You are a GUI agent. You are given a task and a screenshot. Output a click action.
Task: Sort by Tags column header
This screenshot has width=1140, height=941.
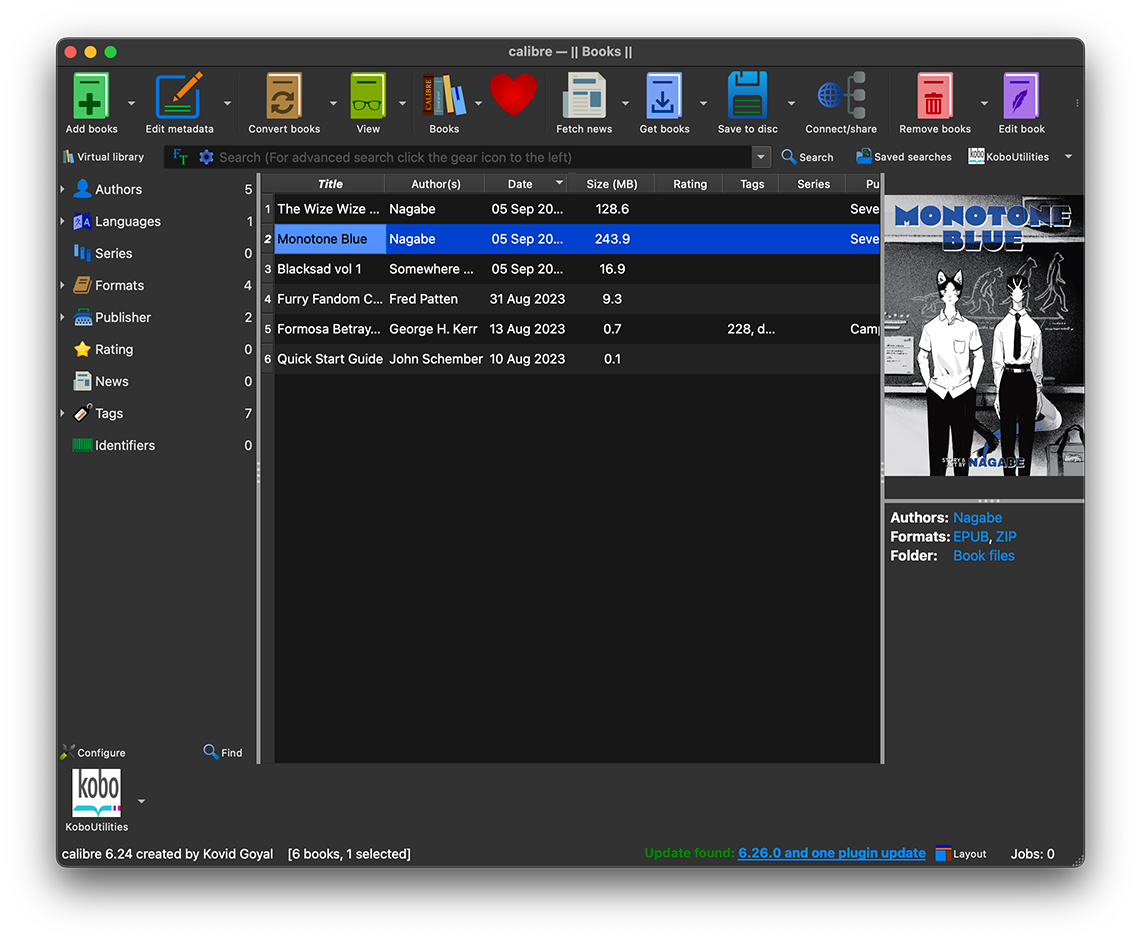point(752,184)
